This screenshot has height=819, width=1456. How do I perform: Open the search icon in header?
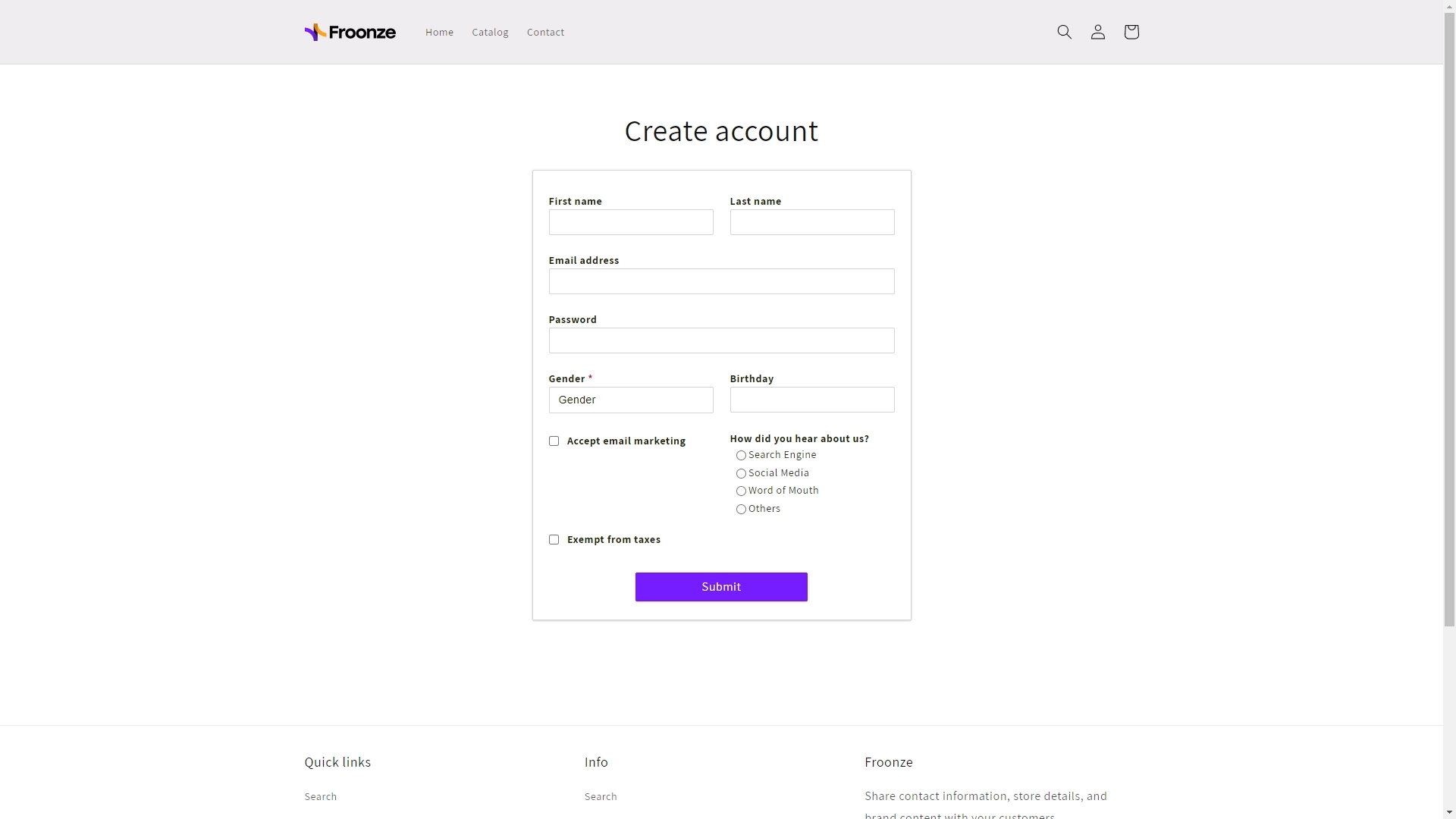click(x=1064, y=32)
